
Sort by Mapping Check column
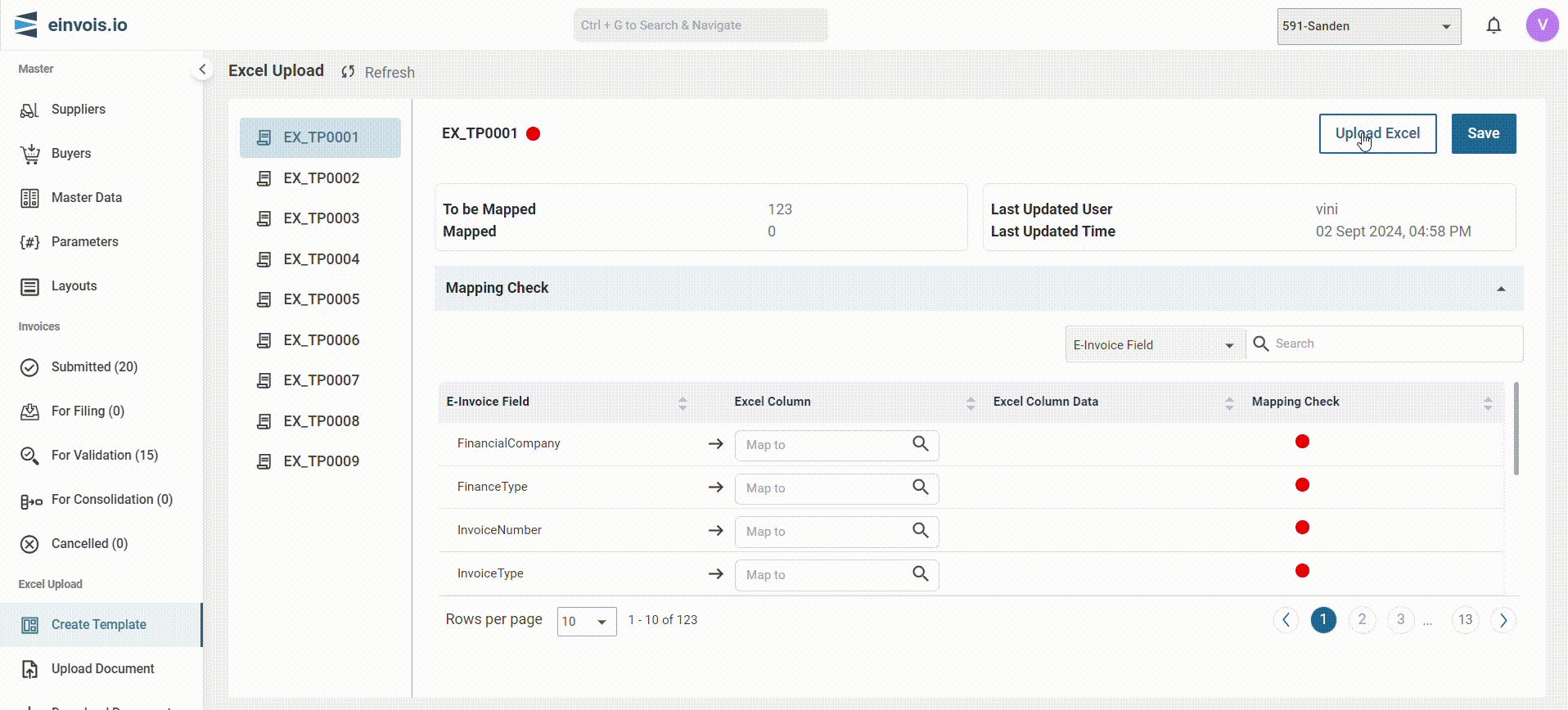(x=1488, y=402)
